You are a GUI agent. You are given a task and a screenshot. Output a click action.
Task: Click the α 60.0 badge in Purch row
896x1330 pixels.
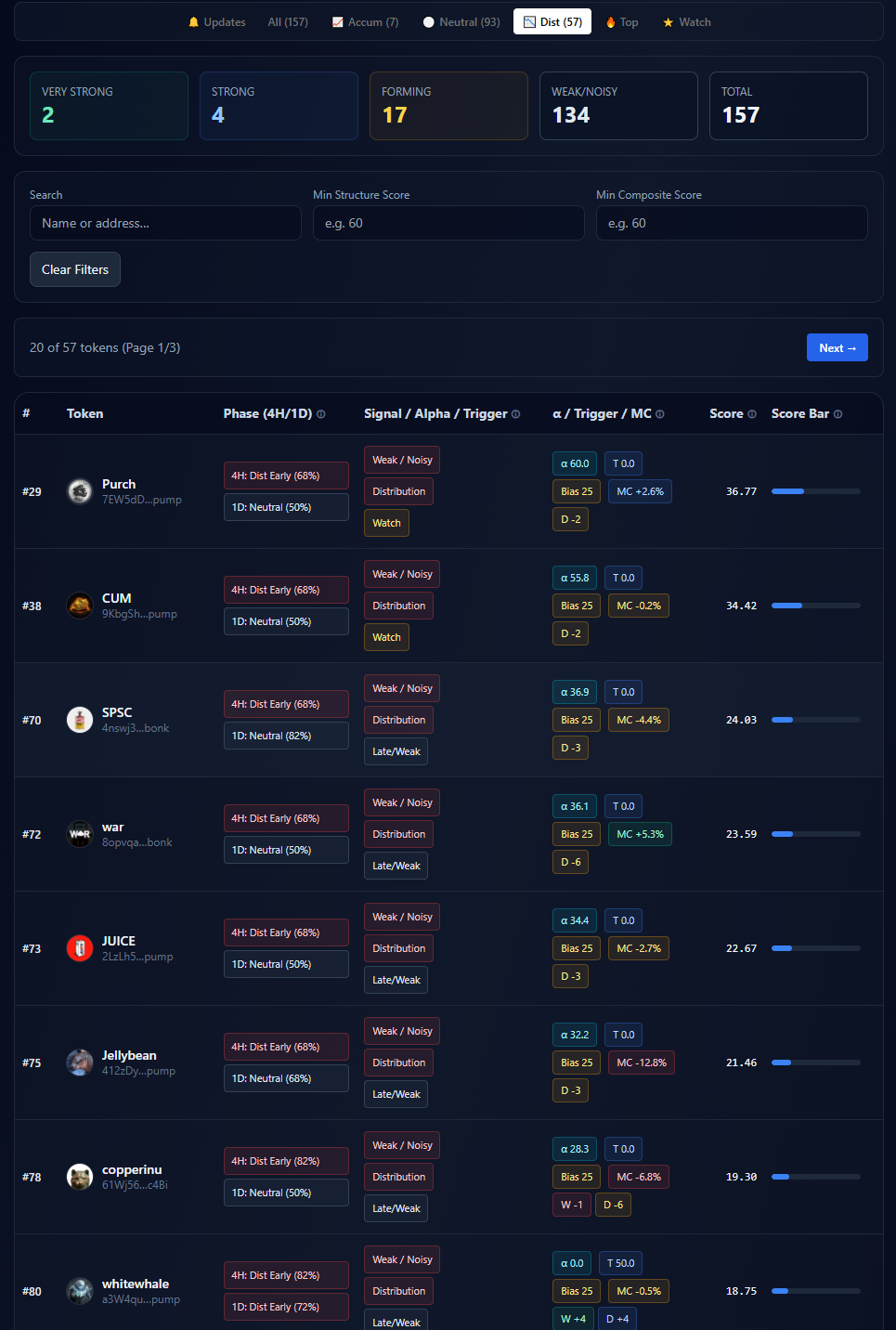coord(575,463)
